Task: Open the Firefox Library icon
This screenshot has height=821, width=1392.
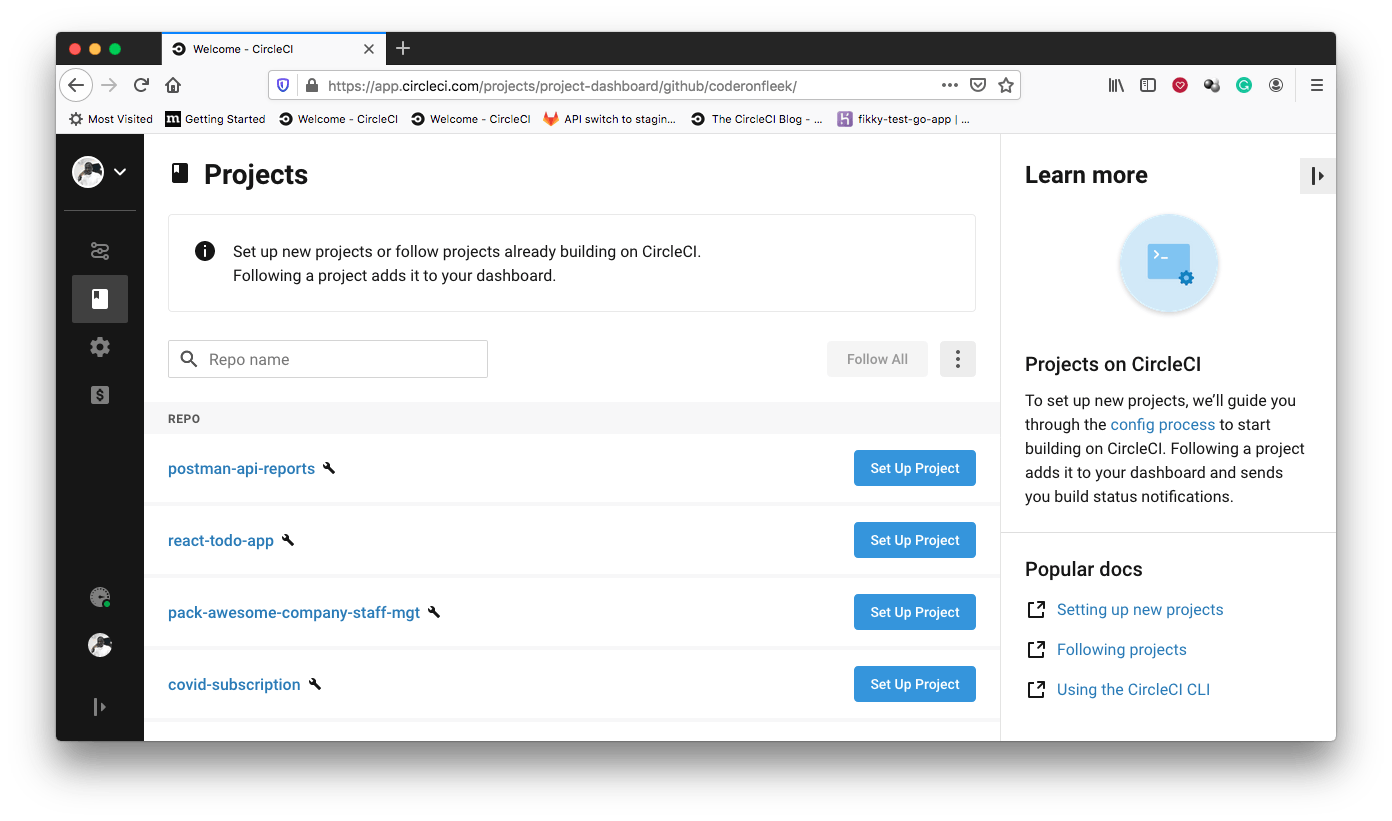Action: click(x=1116, y=85)
